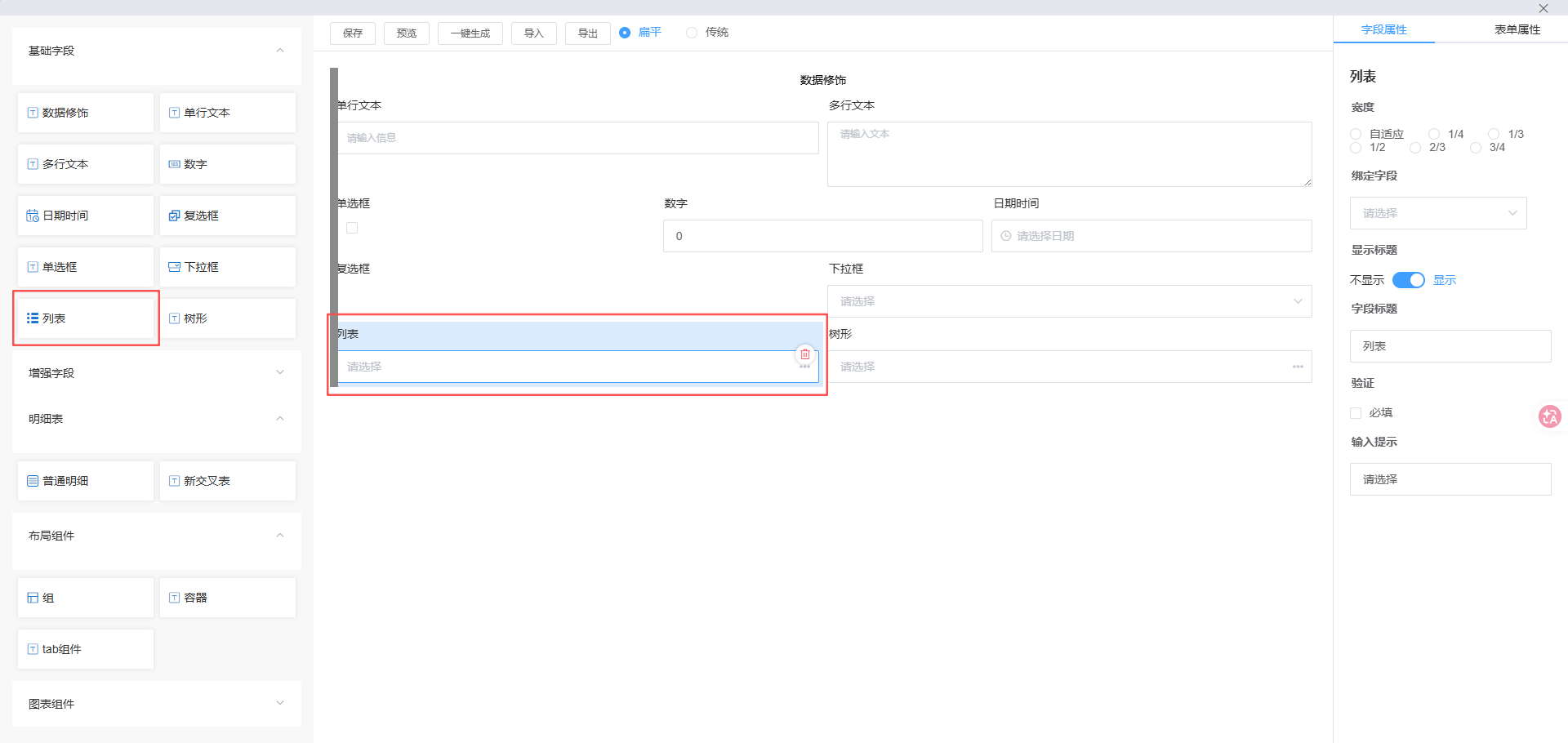The image size is (1568, 743).
Task: Click the 数字 input showing 0
Action: [823, 236]
